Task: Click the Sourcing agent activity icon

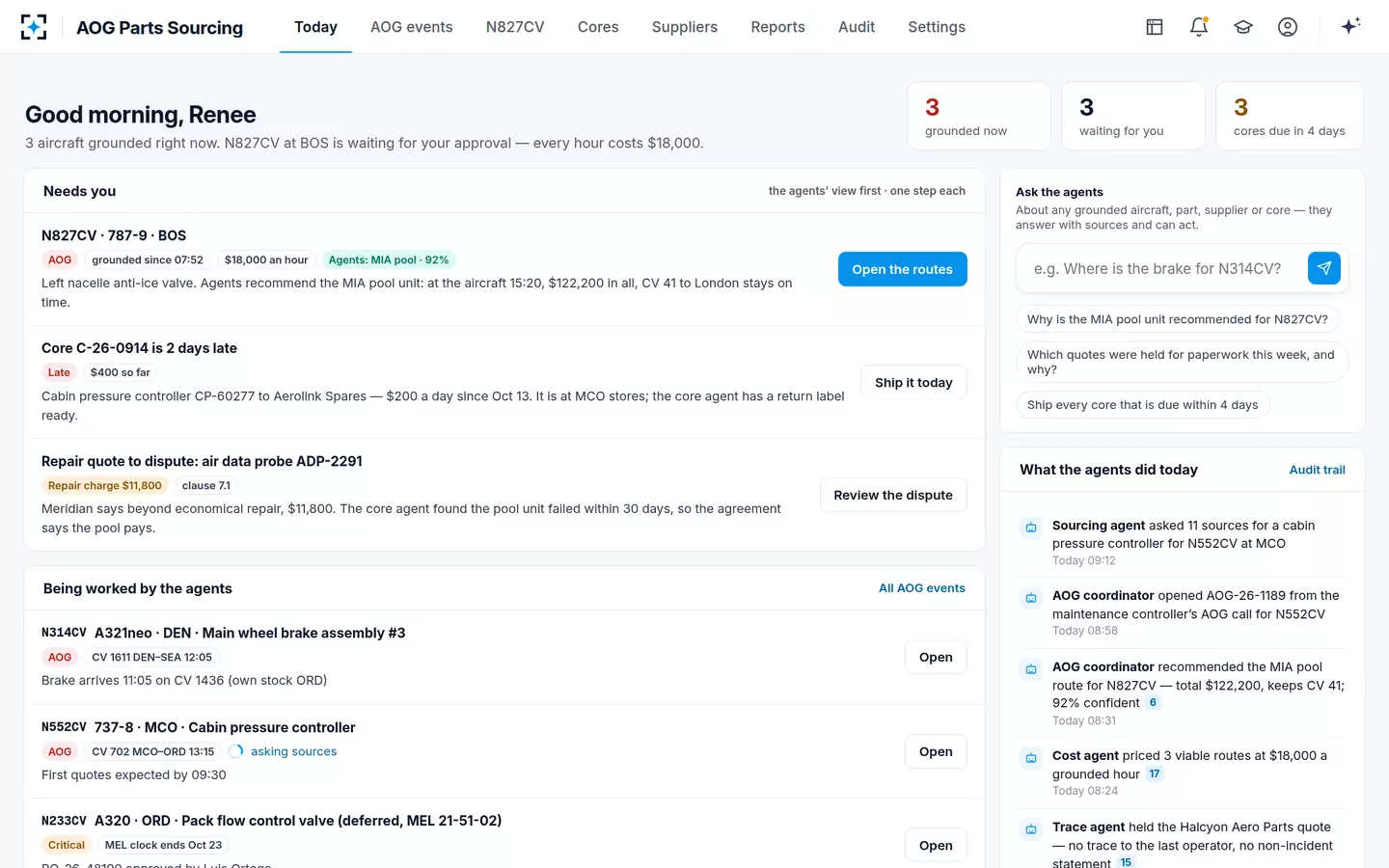Action: coord(1031,528)
